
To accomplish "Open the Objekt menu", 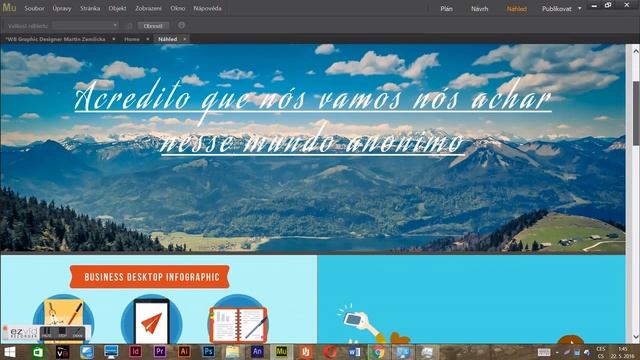I will 118,8.
